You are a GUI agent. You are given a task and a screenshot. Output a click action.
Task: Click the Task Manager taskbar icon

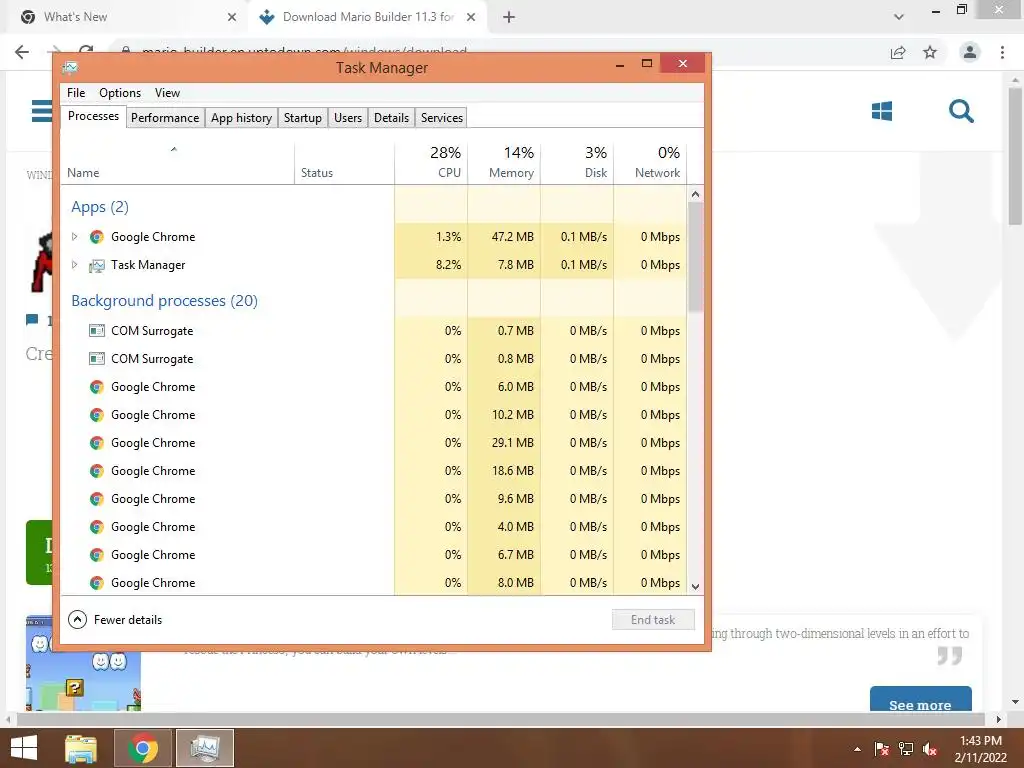click(205, 748)
